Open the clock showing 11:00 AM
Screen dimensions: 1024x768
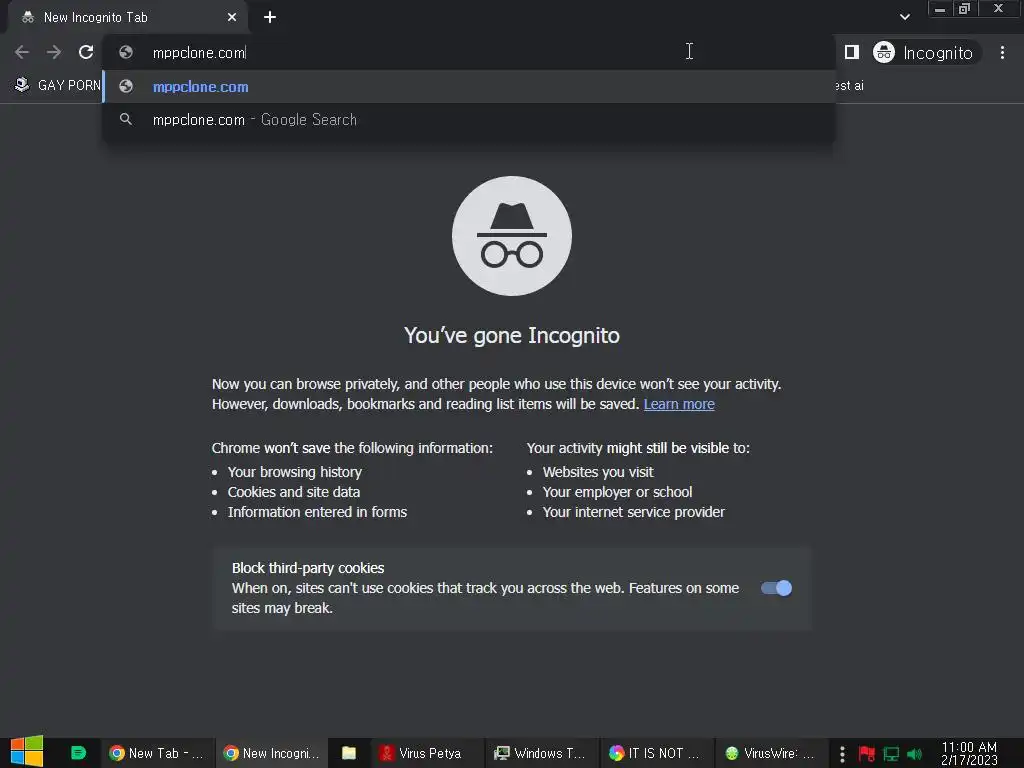(x=969, y=753)
